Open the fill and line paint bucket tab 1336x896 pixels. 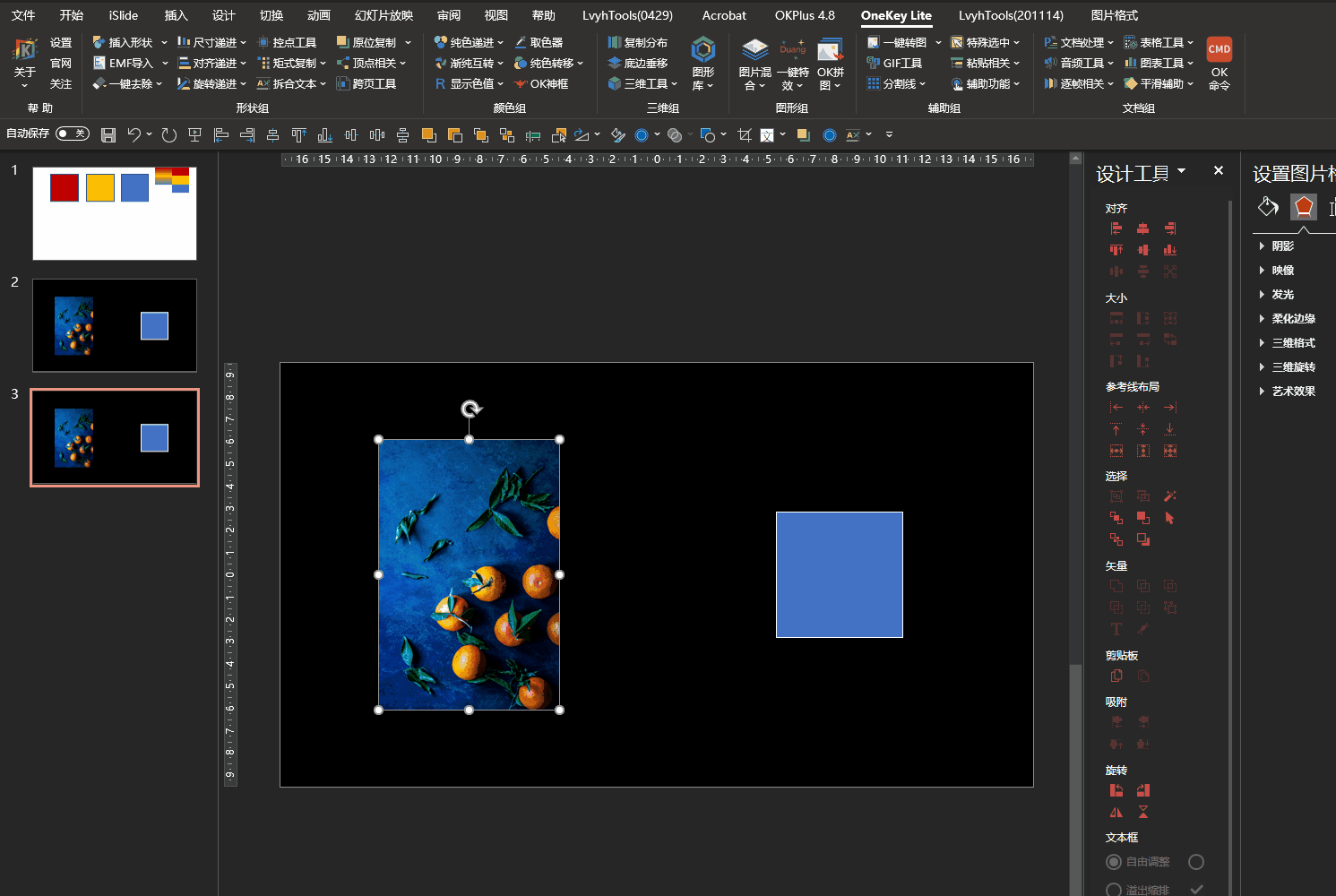[1268, 207]
